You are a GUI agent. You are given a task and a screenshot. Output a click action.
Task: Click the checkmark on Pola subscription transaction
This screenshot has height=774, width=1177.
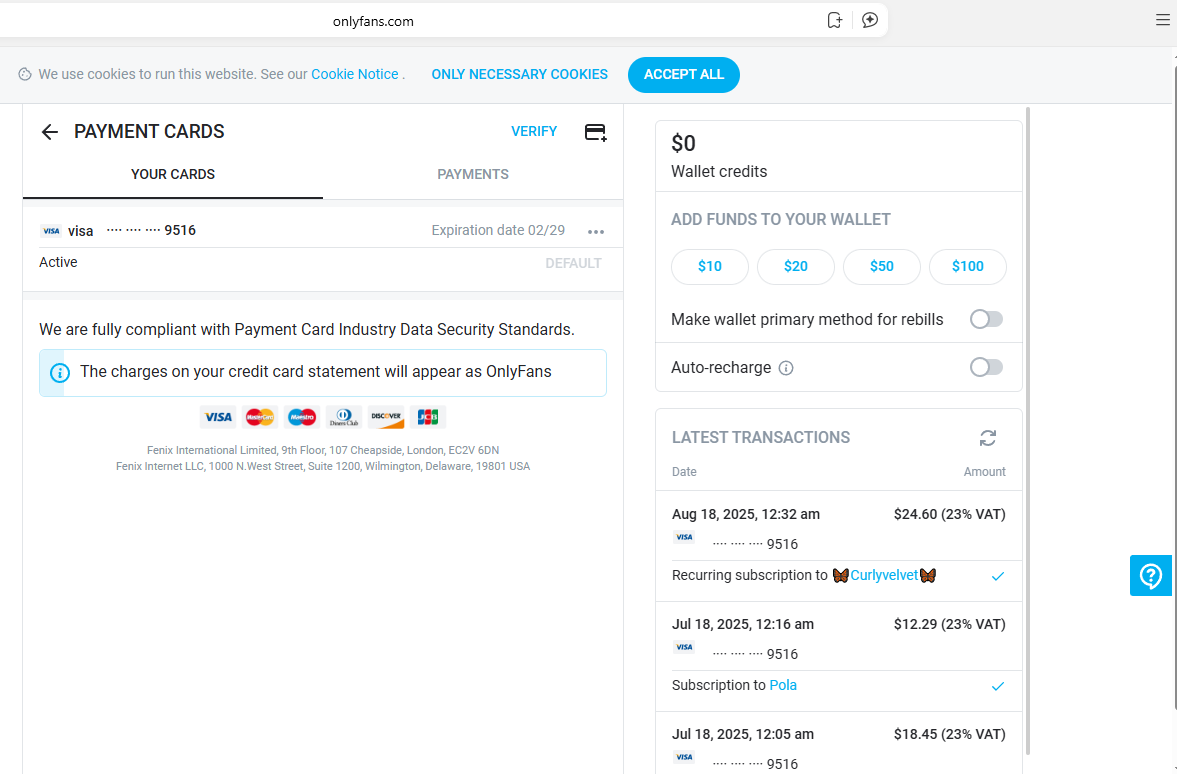998,686
